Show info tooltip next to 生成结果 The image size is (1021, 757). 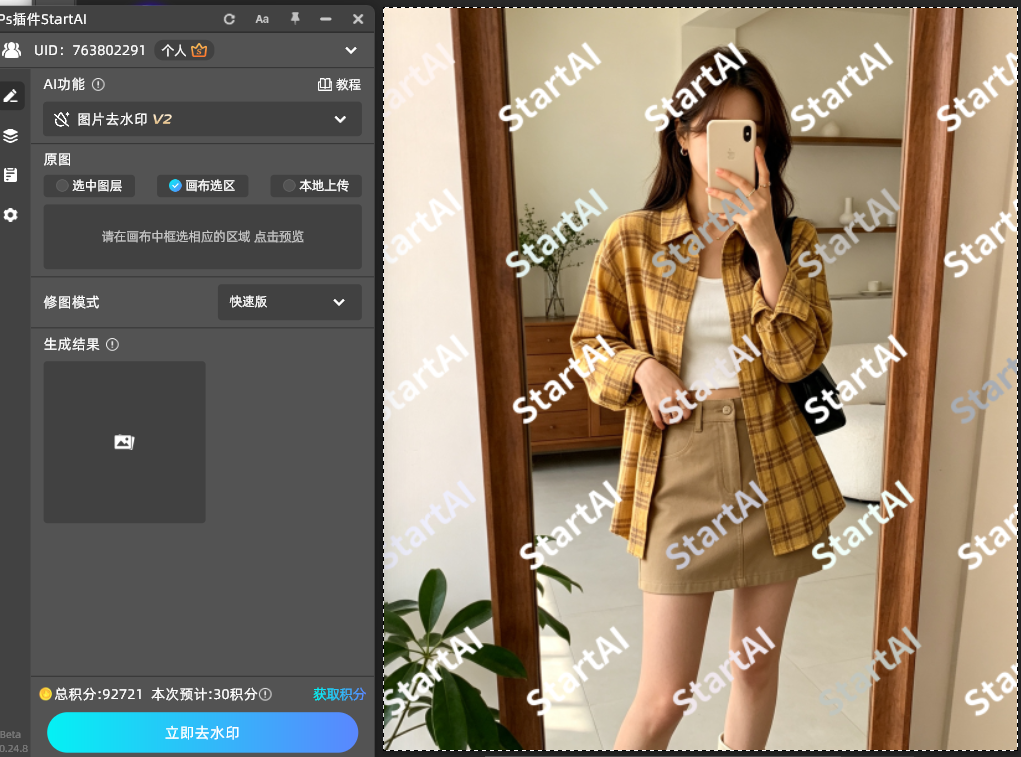tap(113, 344)
